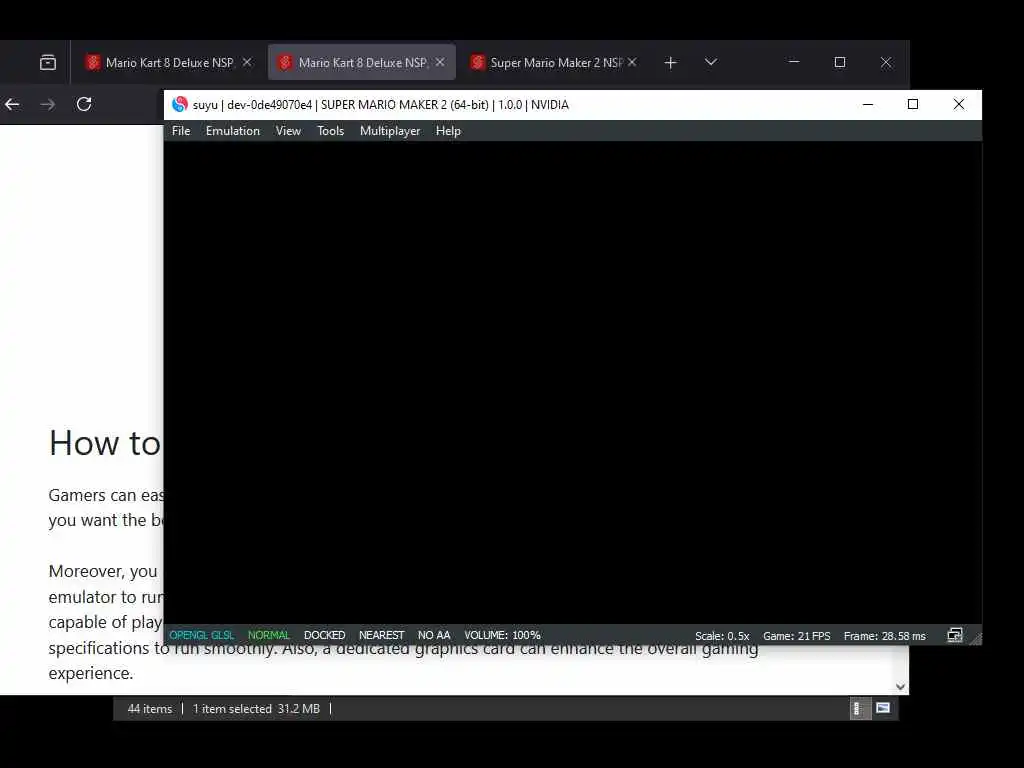1024x768 pixels.
Task: Click the VOLUME: 100% status button
Action: tap(502, 635)
